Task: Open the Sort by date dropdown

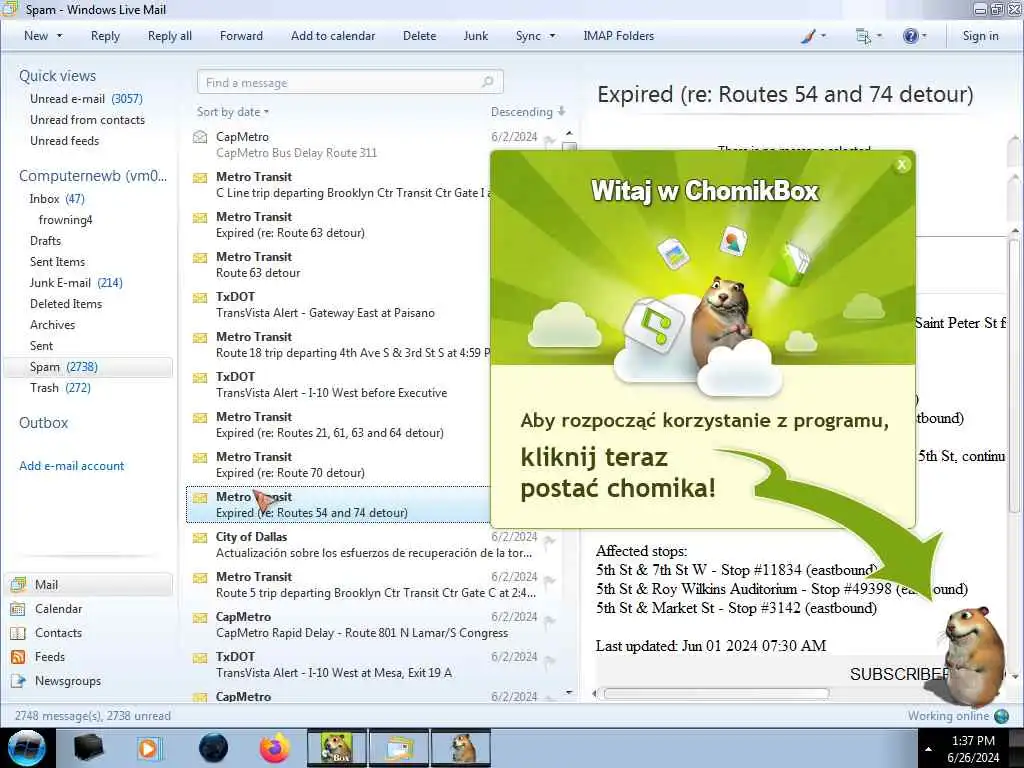Action: (x=233, y=112)
